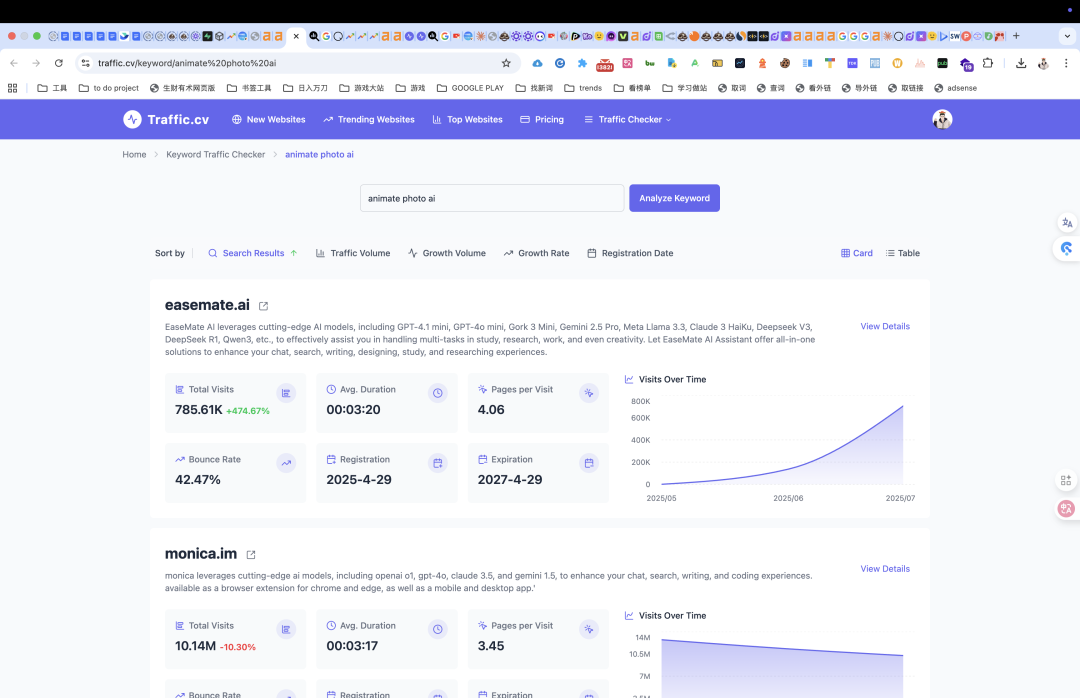Open the to do project bookmark folder
1080x698 pixels.
(109, 88)
